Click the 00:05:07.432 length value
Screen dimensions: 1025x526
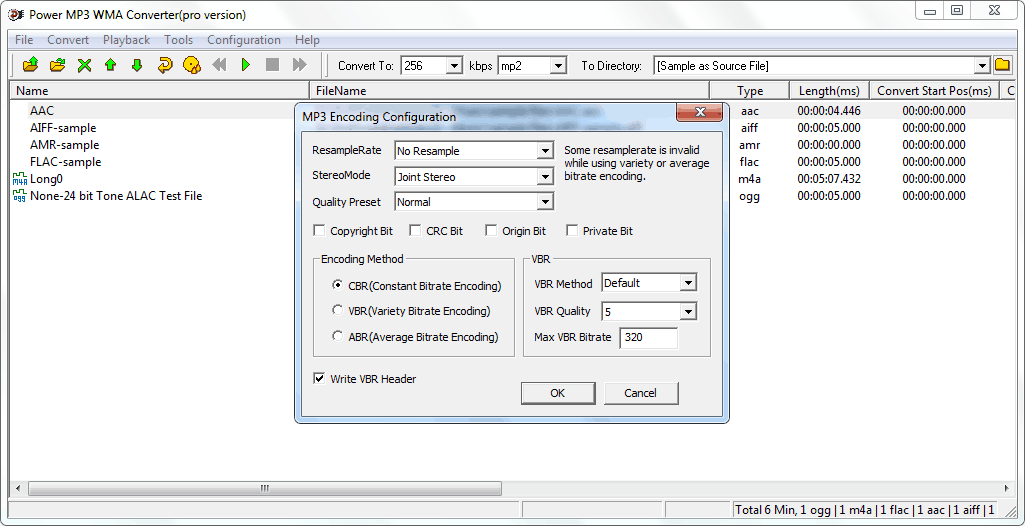pyautogui.click(x=829, y=179)
